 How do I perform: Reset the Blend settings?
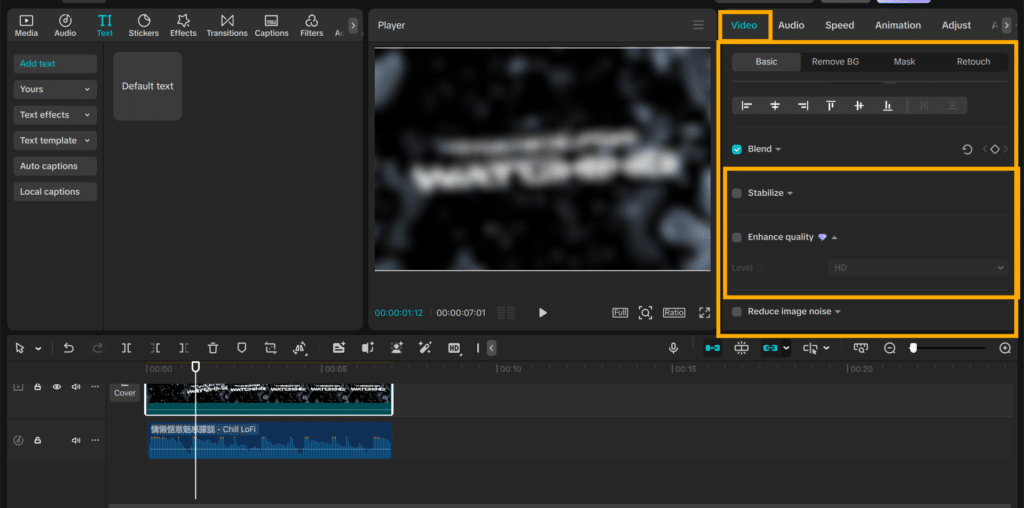pos(967,150)
